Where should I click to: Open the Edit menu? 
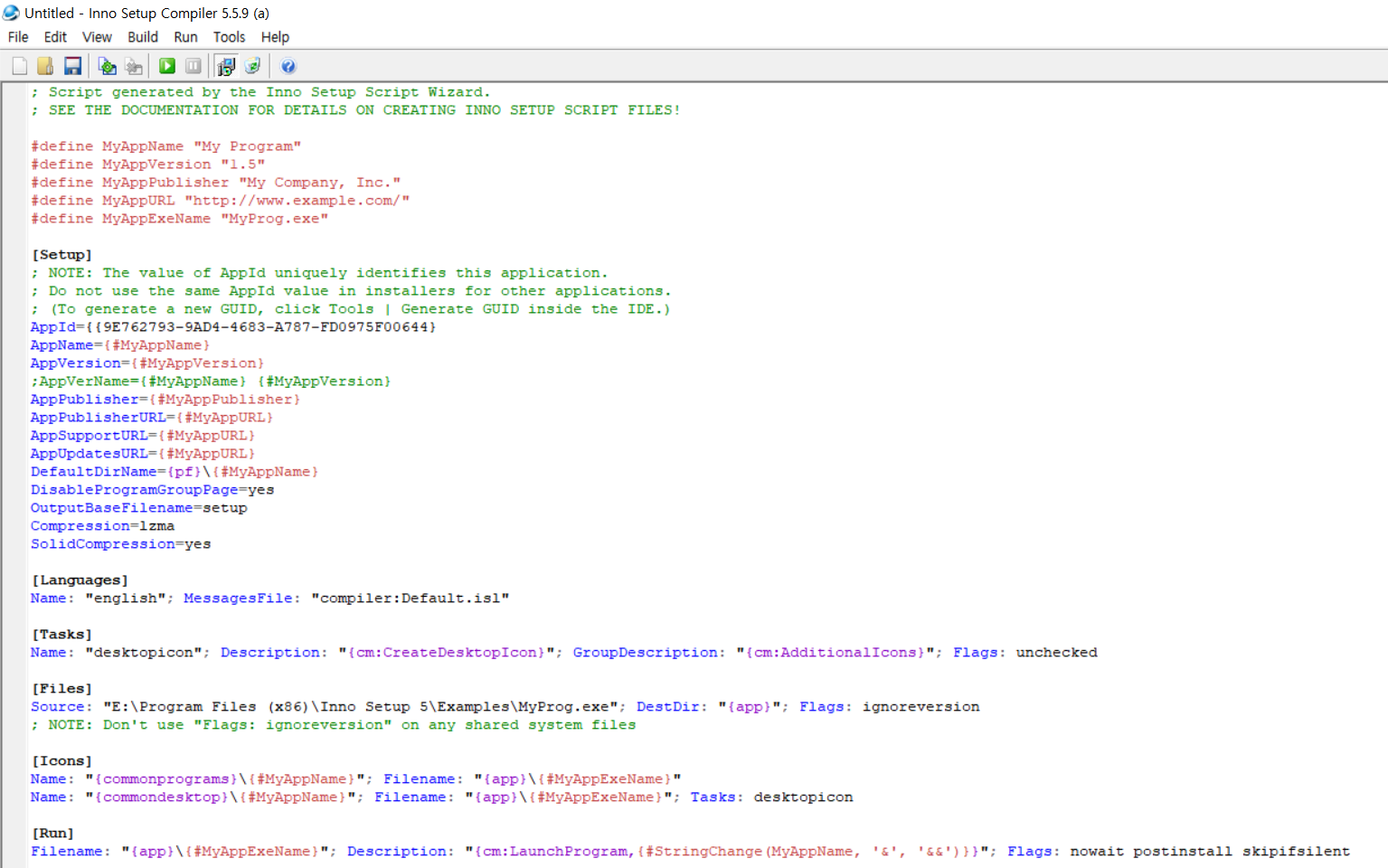(55, 37)
